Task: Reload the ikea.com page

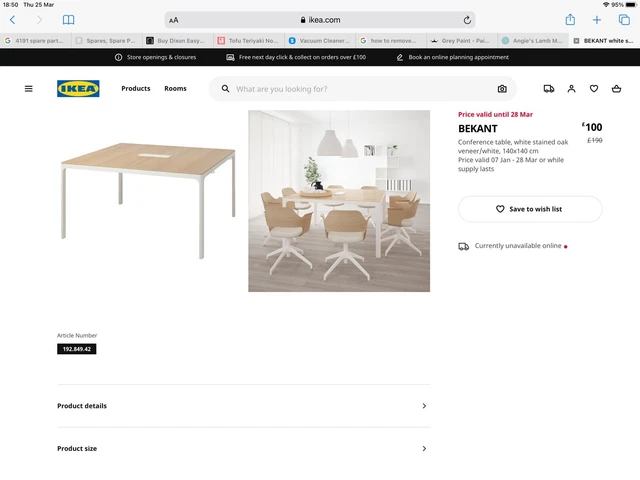Action: click(x=467, y=20)
